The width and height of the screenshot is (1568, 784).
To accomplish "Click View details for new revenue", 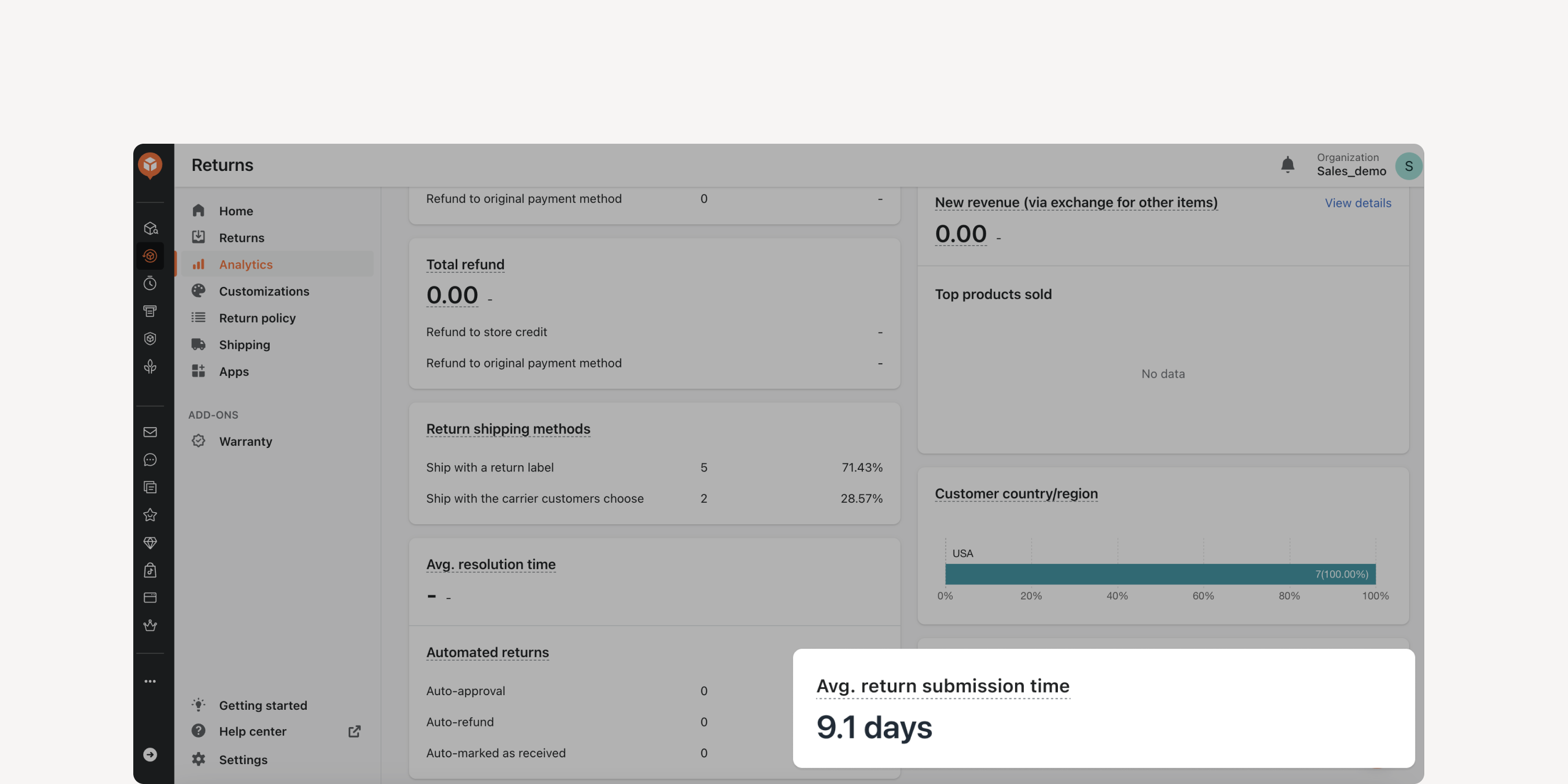I will coord(1358,203).
